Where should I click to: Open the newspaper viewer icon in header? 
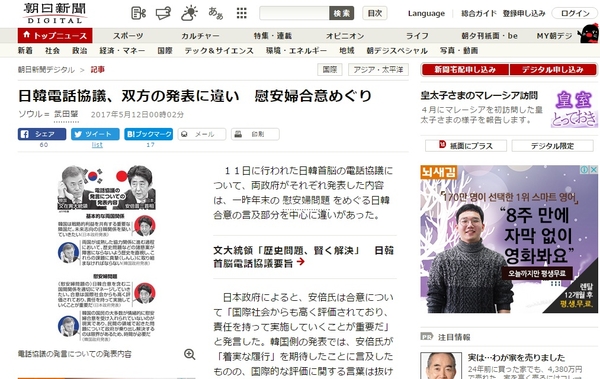(x=138, y=13)
